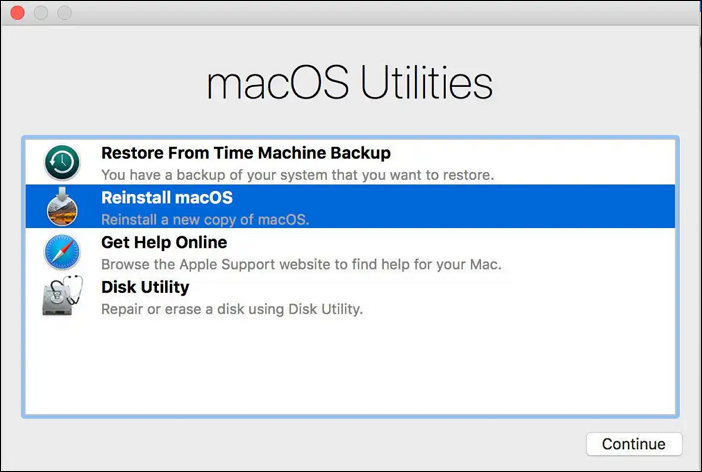Screen dimensions: 702x472
Task: Click the minimize button in title bar
Action: tap(41, 14)
